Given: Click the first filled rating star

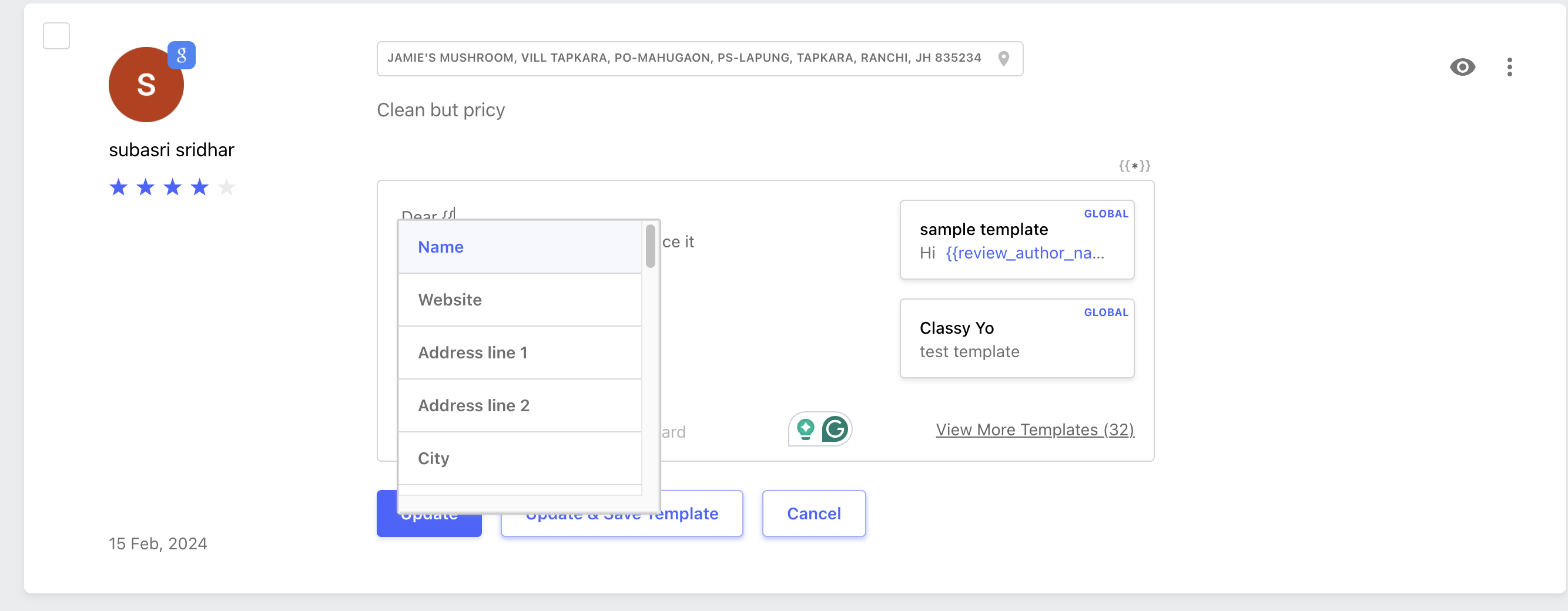Looking at the screenshot, I should coord(119,187).
